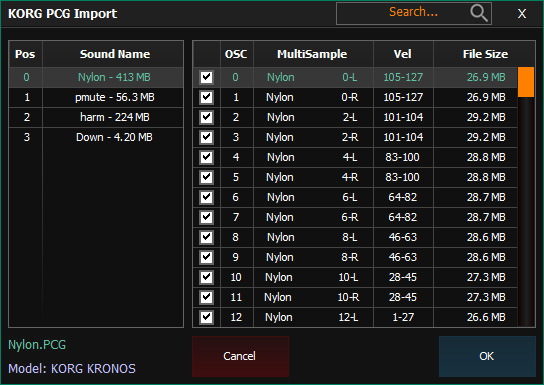Uncheck the OSC 8 Nylon 8-L checkbox
Image resolution: width=544 pixels, height=385 pixels.
click(x=206, y=237)
